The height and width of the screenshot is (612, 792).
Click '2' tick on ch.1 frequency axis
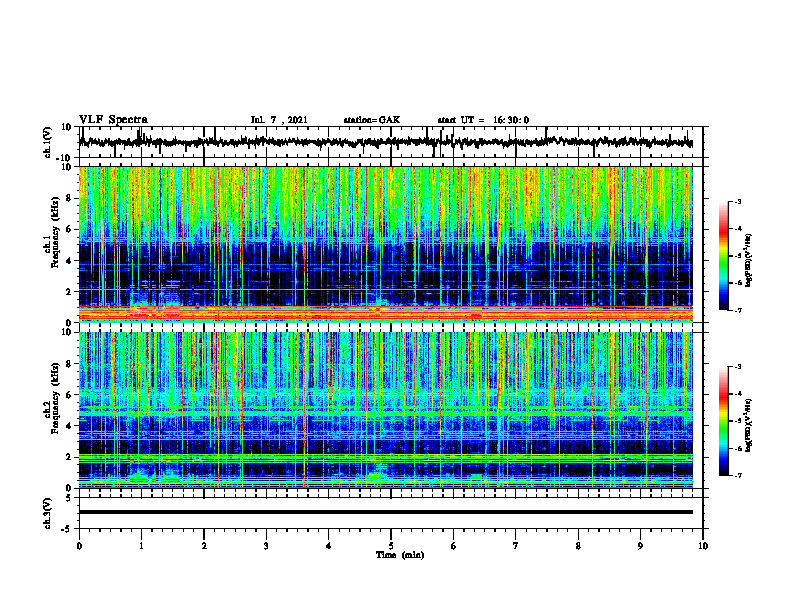tap(70, 291)
